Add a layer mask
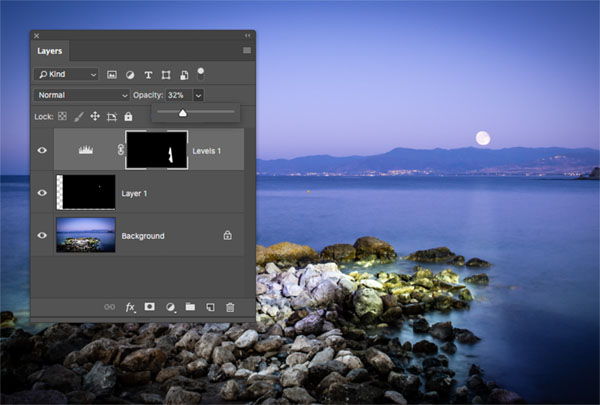The width and height of the screenshot is (600, 405). pyautogui.click(x=150, y=307)
